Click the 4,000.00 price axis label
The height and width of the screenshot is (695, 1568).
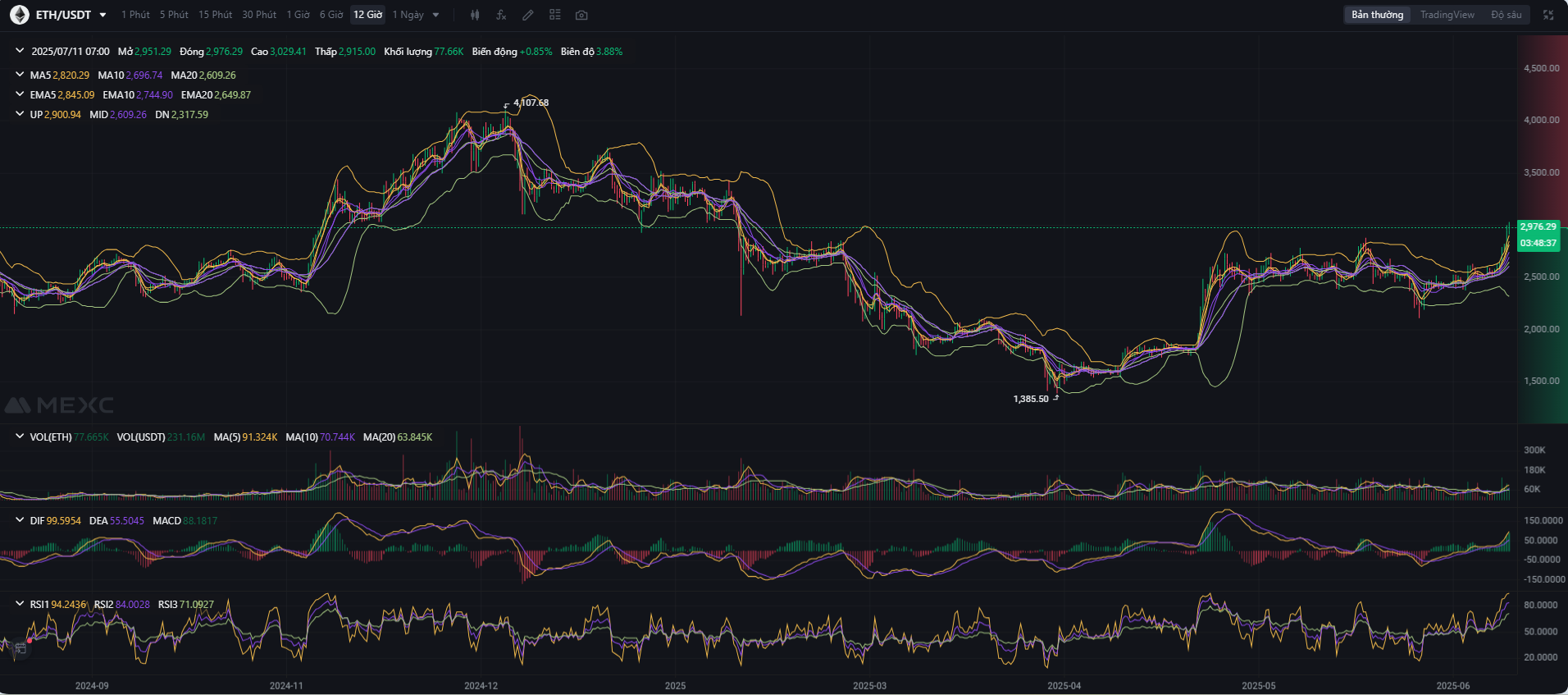(x=1541, y=120)
